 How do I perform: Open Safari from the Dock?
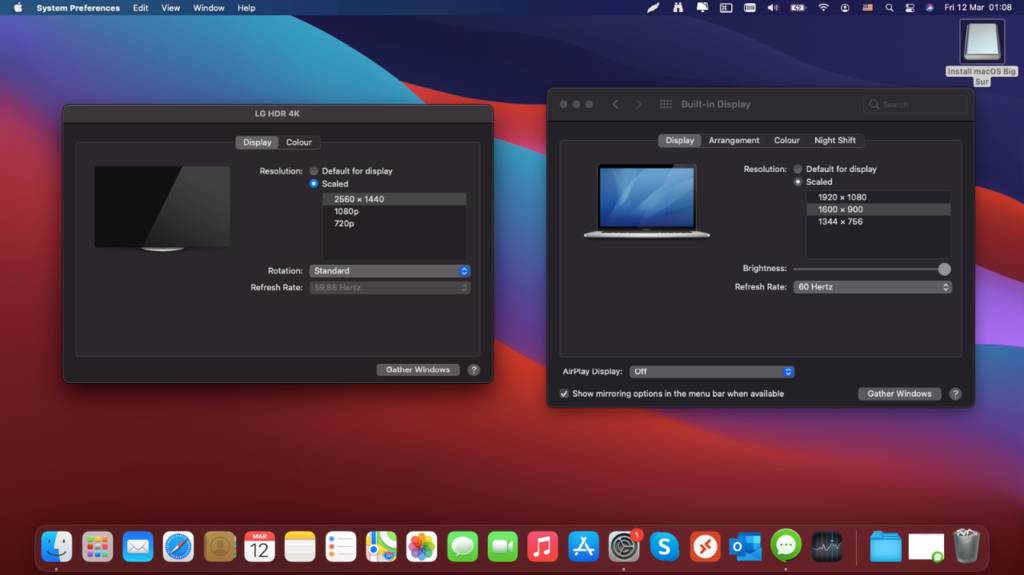point(178,546)
